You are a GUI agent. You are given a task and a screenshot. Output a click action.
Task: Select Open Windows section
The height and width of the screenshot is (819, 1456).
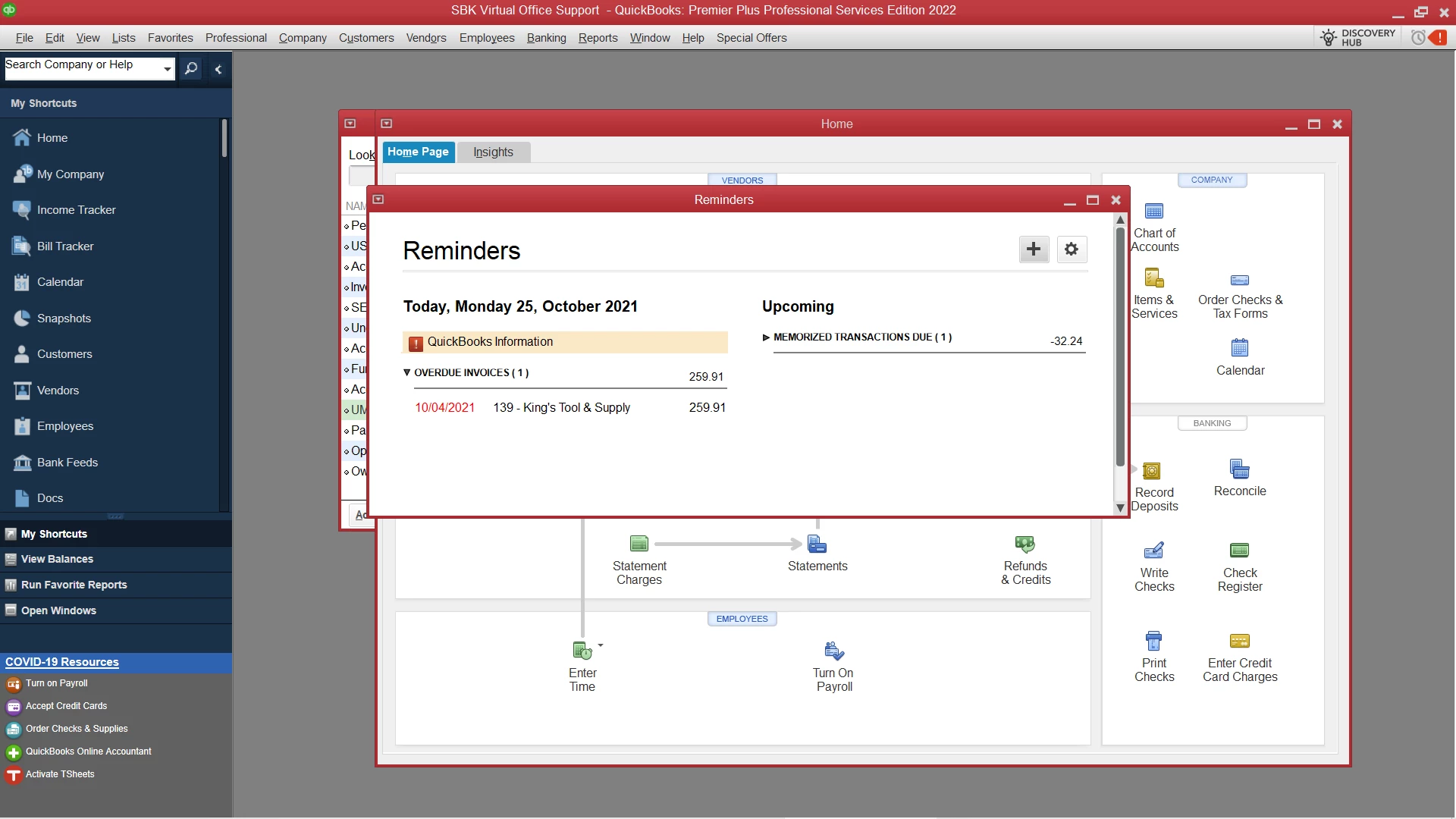pos(116,610)
